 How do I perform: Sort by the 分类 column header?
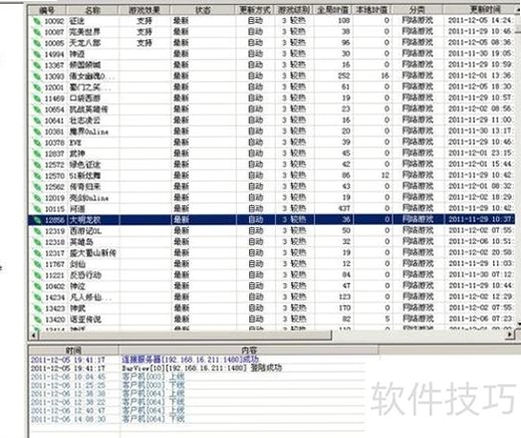point(417,11)
